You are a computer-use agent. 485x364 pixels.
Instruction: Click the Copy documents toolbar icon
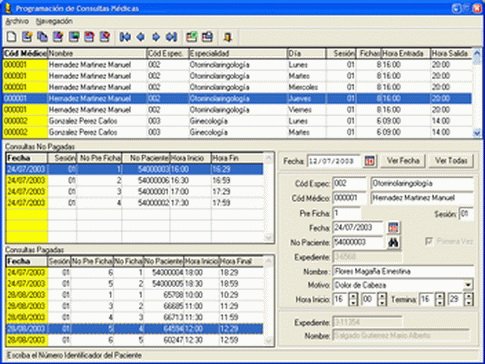42,37
